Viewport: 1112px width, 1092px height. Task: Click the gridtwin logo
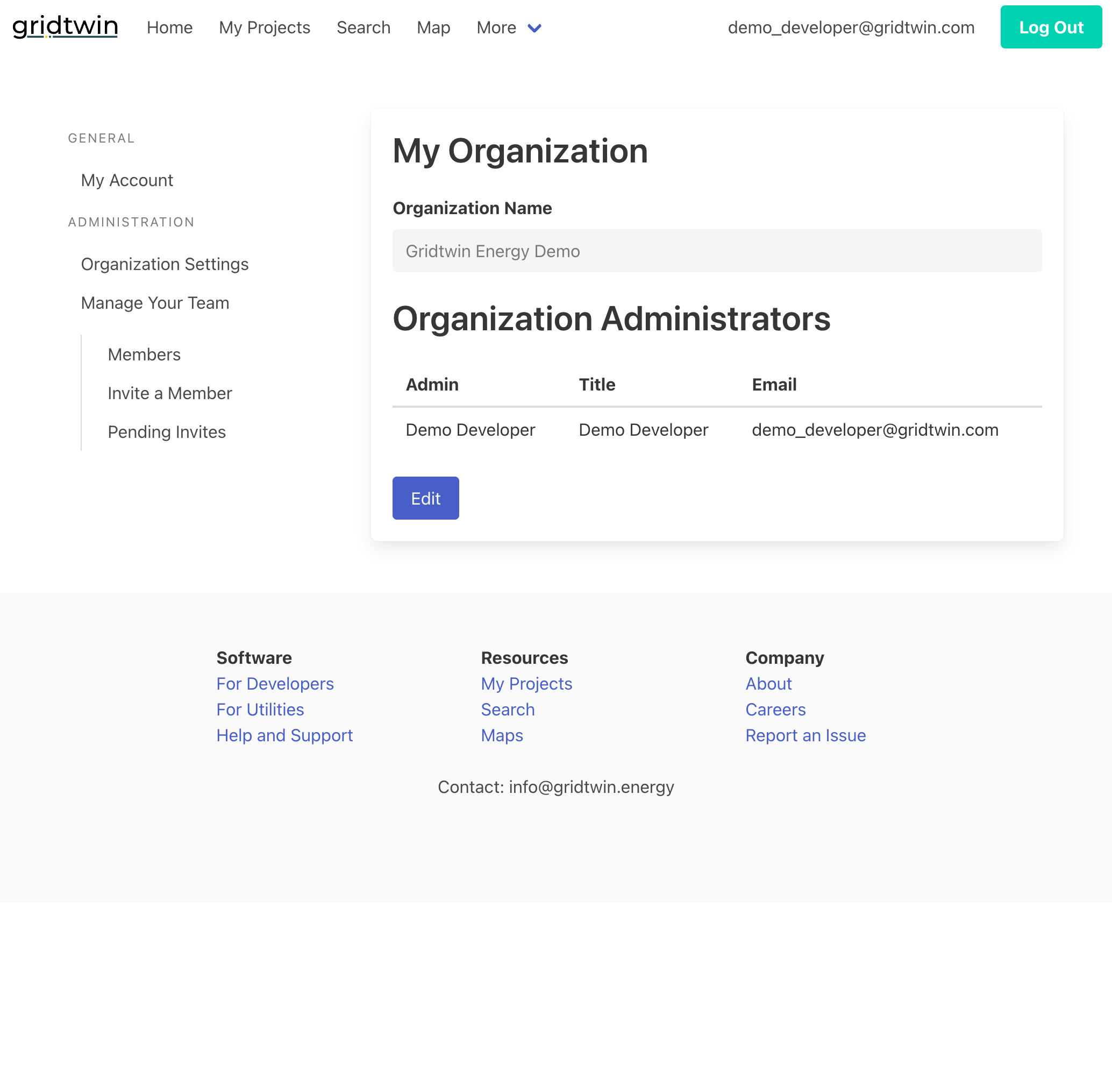point(64,26)
